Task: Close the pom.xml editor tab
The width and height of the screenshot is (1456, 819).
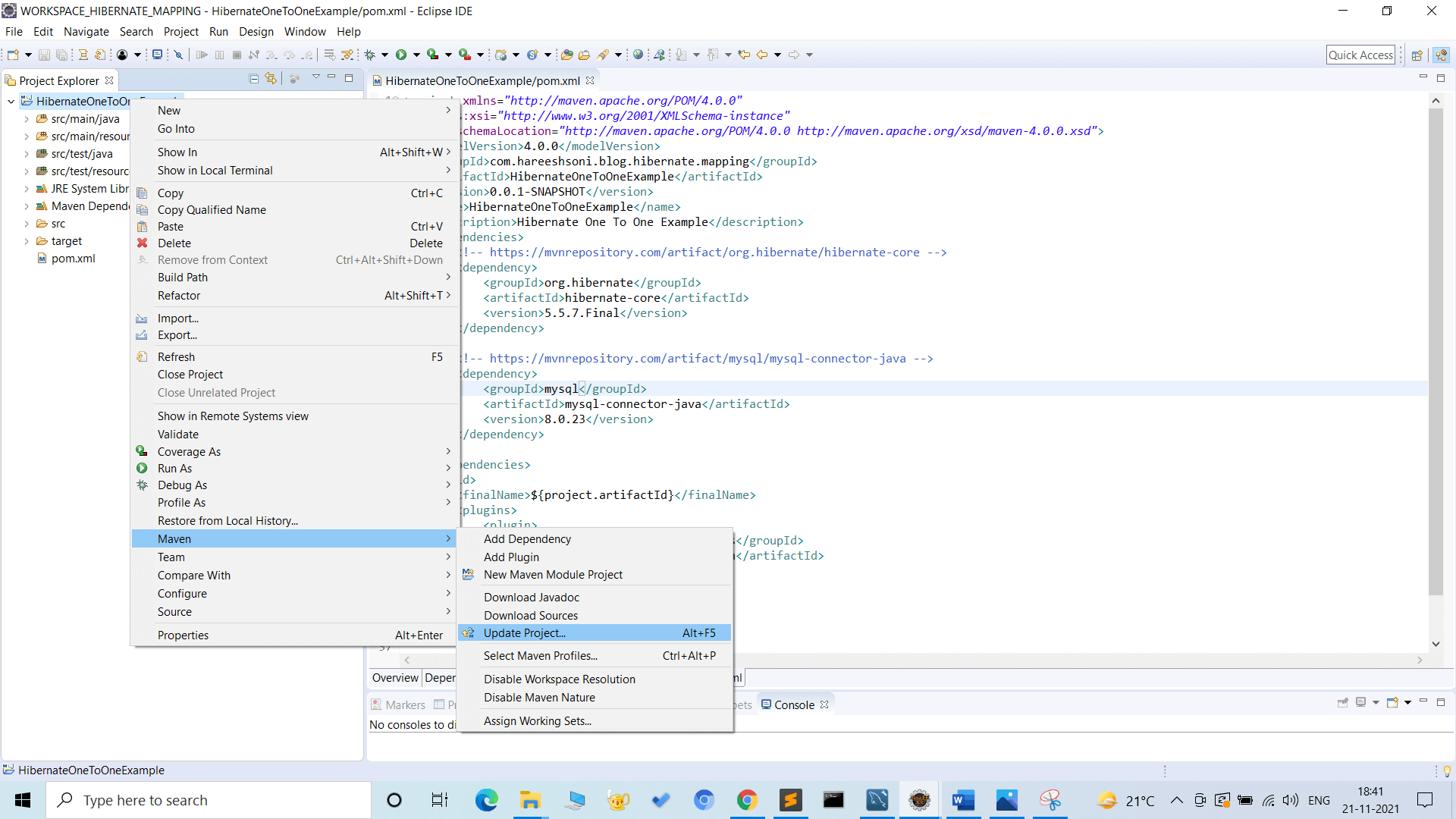Action: (590, 80)
